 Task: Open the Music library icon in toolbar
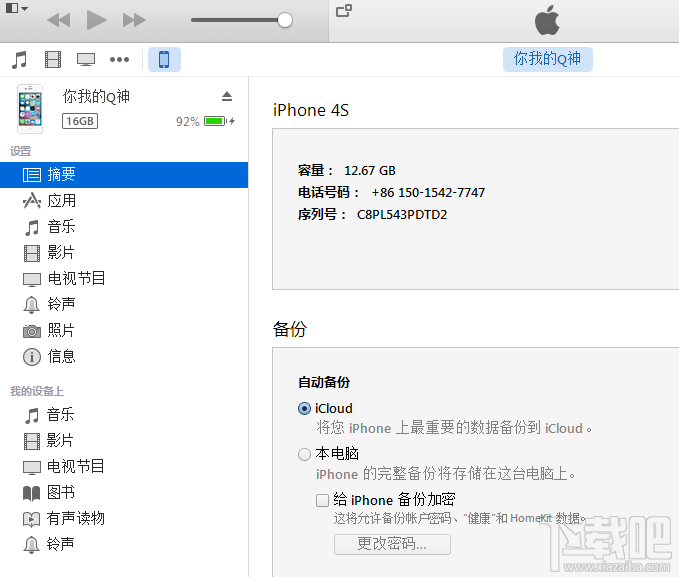pos(19,59)
